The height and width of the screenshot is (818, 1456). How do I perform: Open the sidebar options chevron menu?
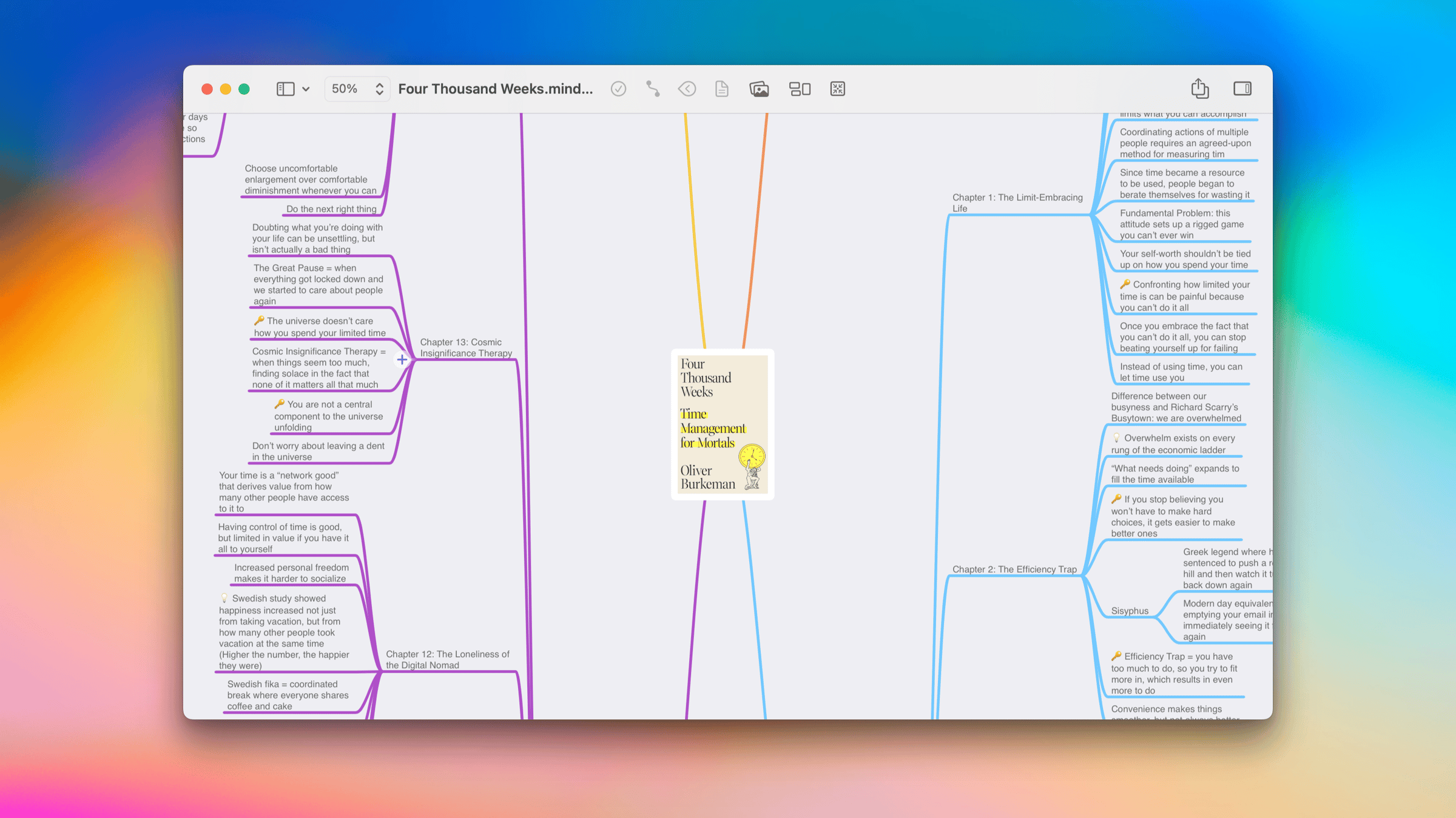[x=306, y=89]
